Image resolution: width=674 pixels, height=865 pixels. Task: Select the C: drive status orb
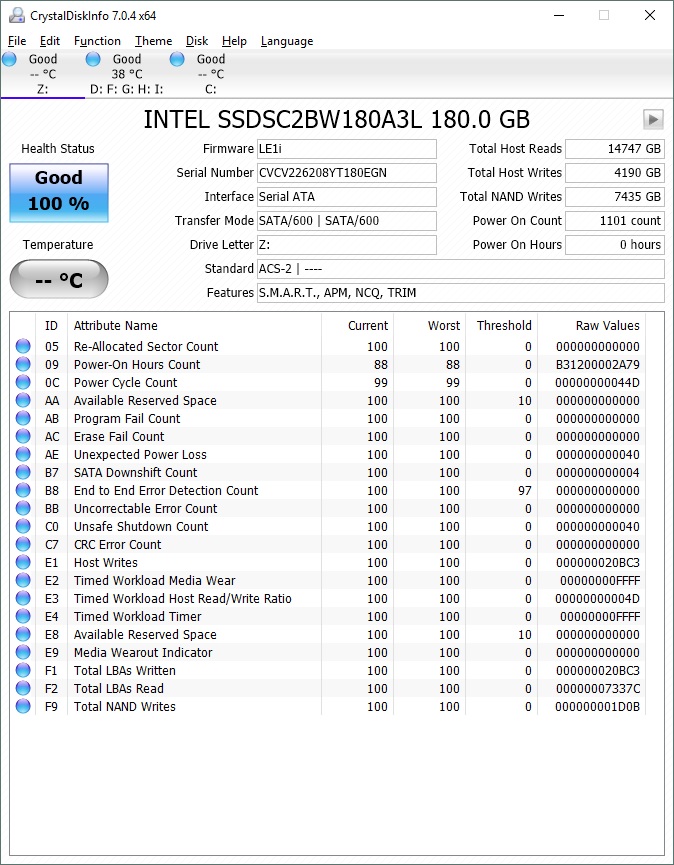(177, 60)
